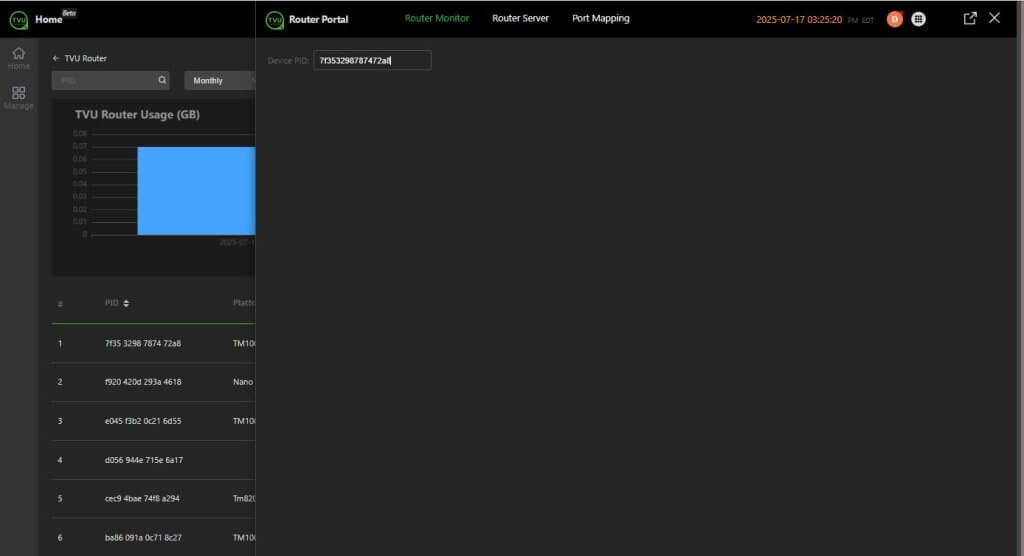This screenshot has width=1024, height=556.
Task: Open the globe language icon
Action: (x=918, y=20)
